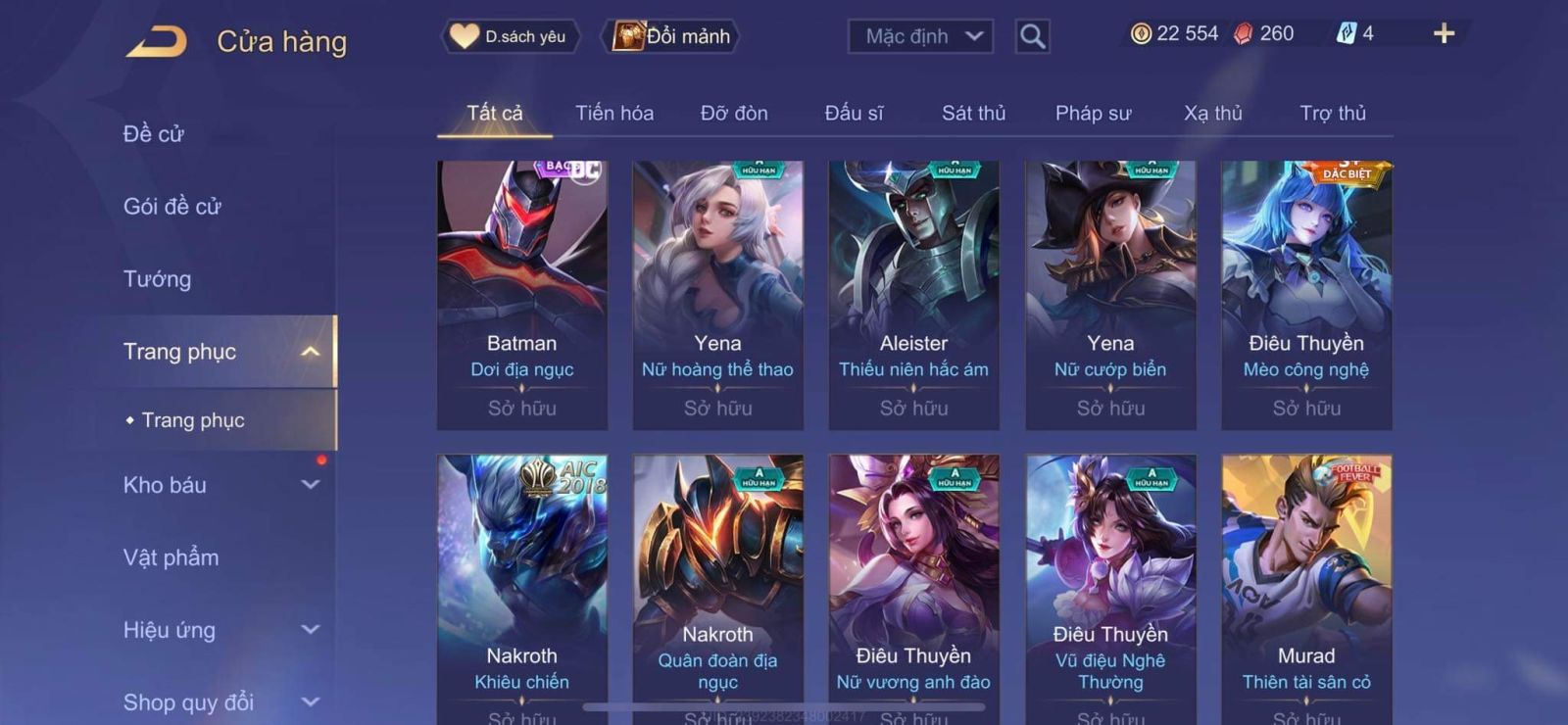1568x725 pixels.
Task: Tap the blue ticket currency icon
Action: point(1347,34)
